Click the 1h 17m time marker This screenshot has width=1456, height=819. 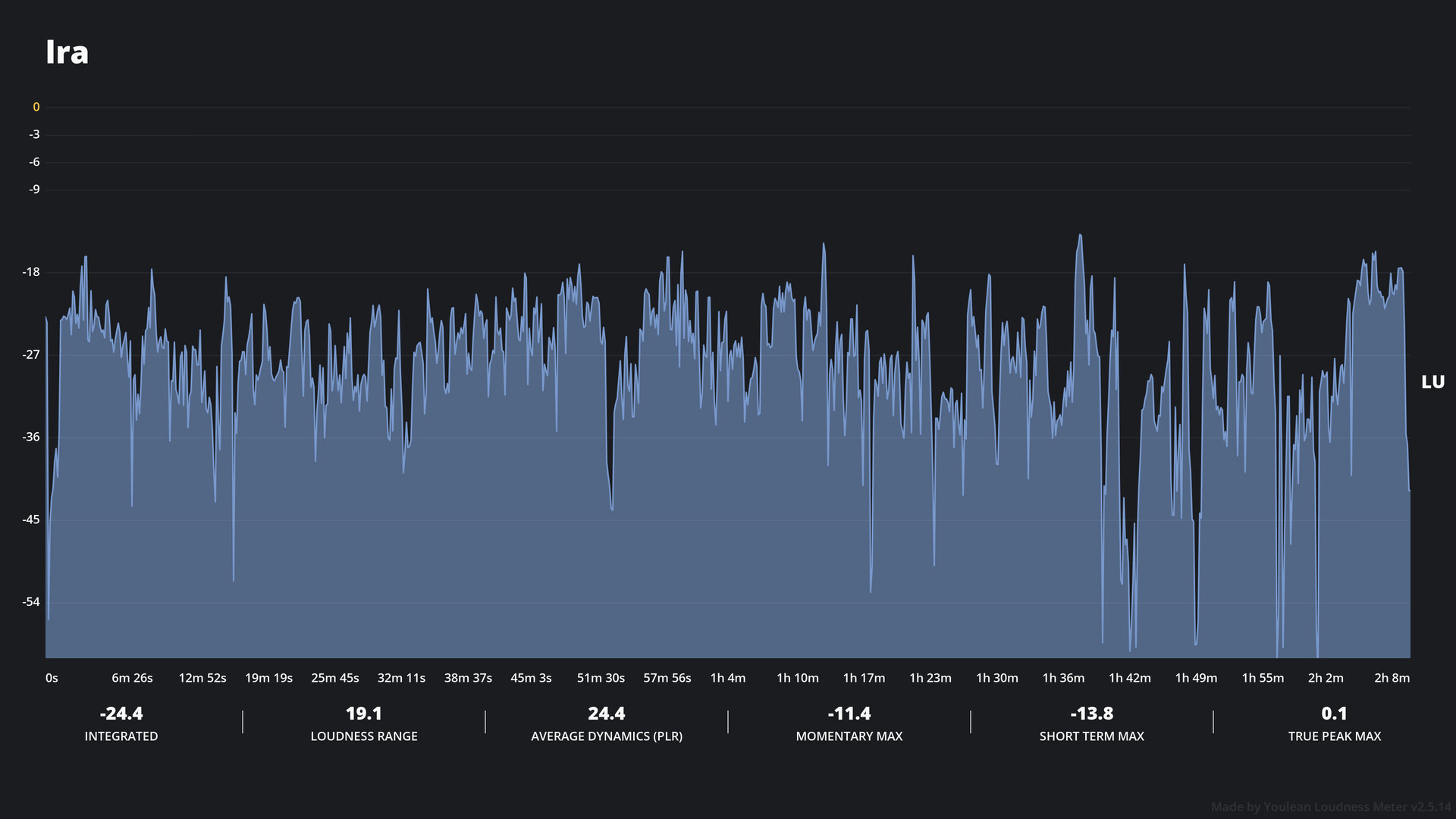click(864, 678)
